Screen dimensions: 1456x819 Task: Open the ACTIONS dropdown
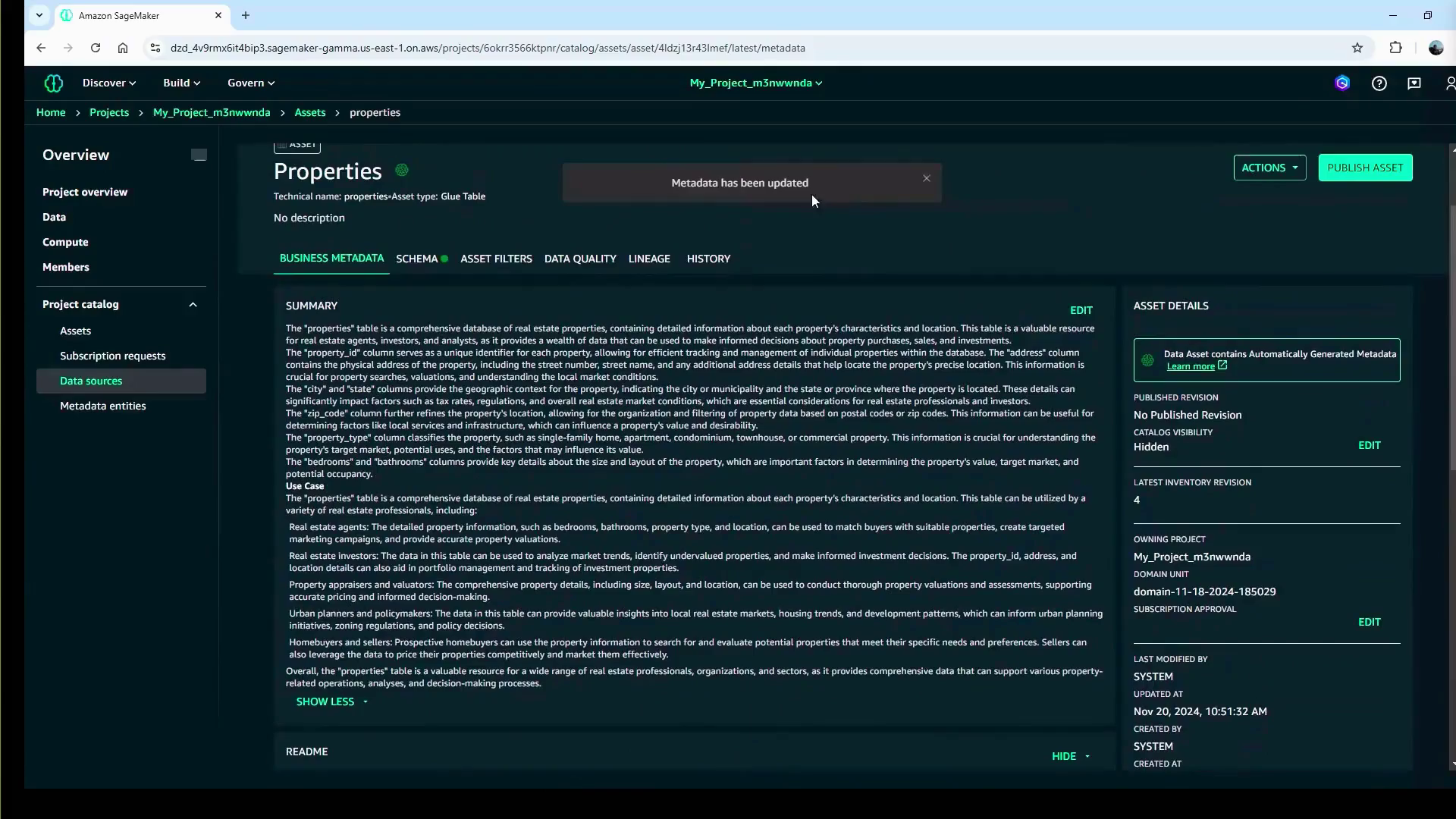click(1269, 168)
